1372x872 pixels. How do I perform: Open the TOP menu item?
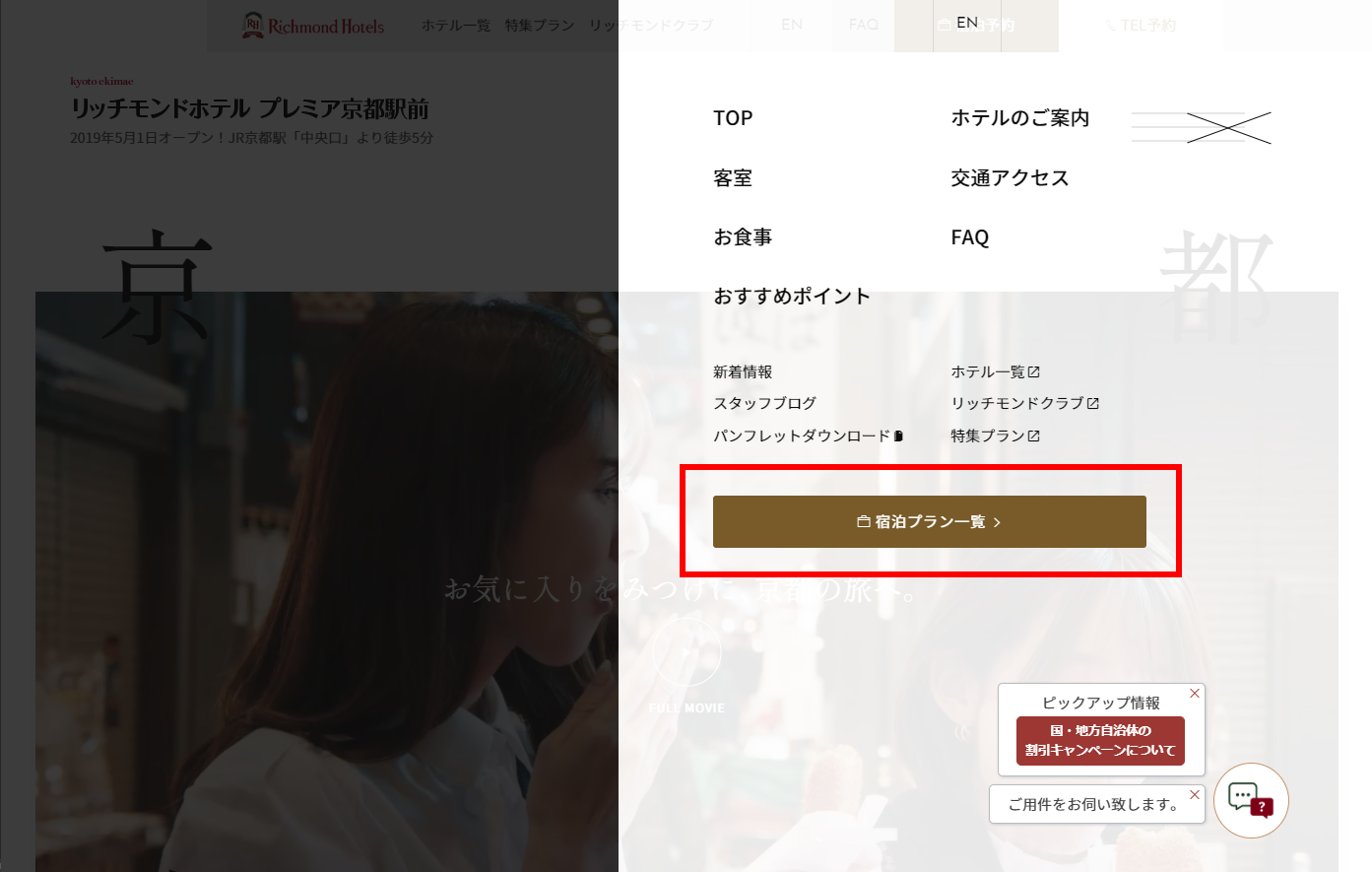click(733, 118)
